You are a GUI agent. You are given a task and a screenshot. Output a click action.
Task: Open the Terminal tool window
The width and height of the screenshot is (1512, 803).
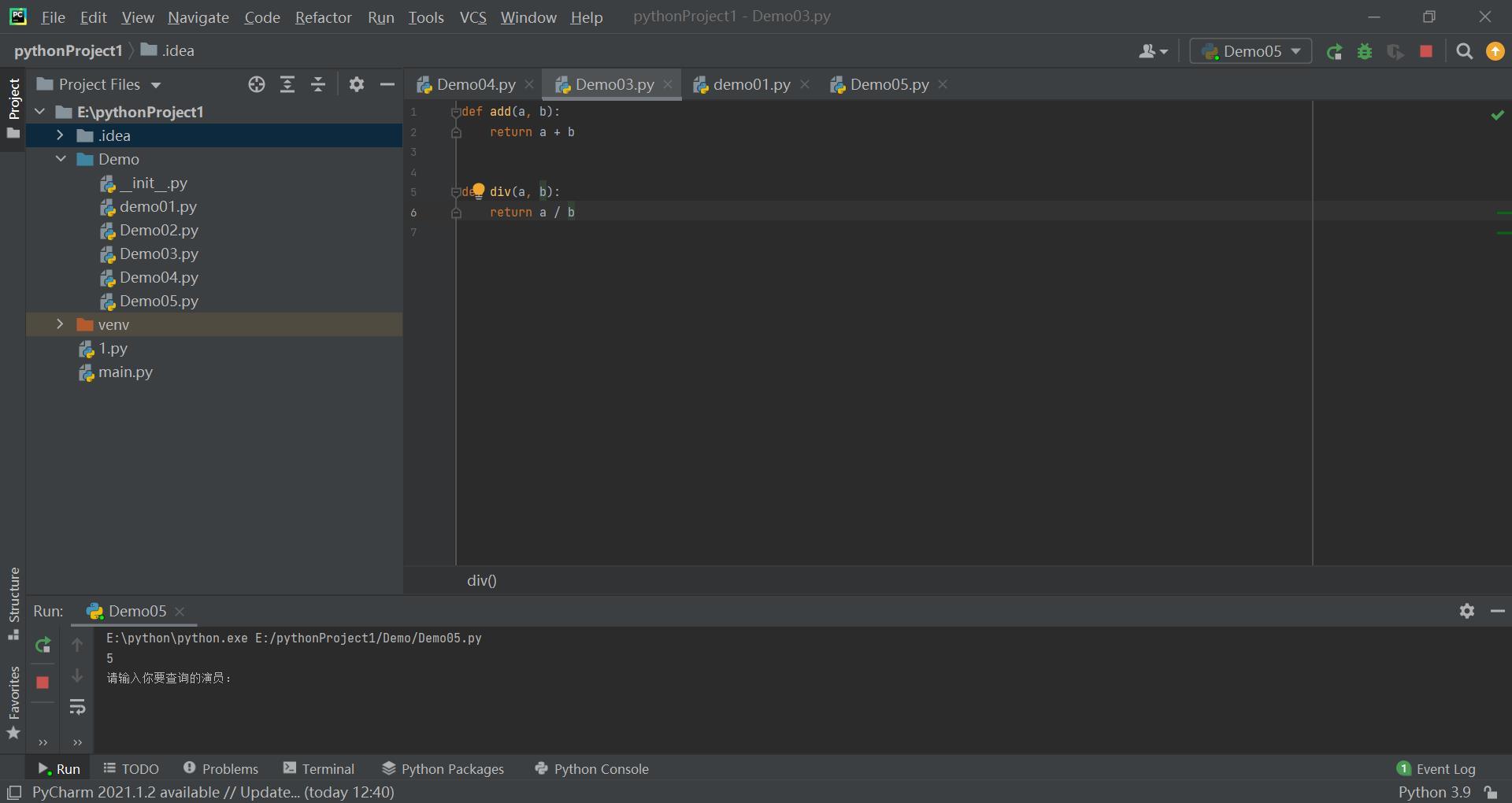319,768
